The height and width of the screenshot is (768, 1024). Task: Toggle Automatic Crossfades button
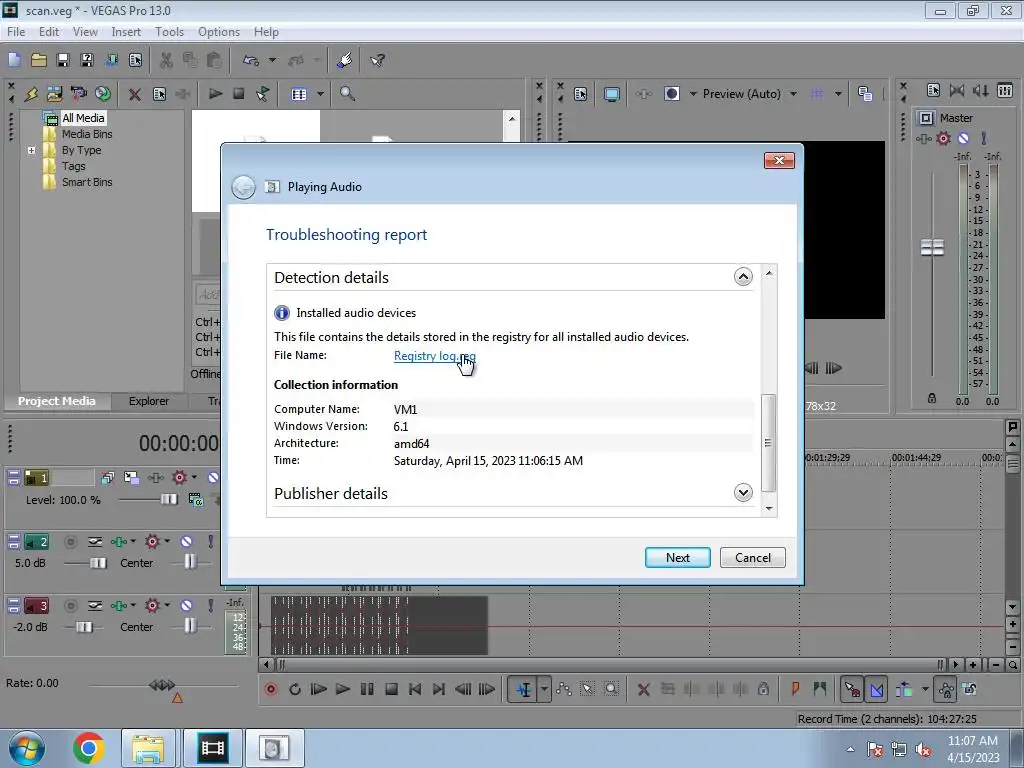(x=877, y=689)
